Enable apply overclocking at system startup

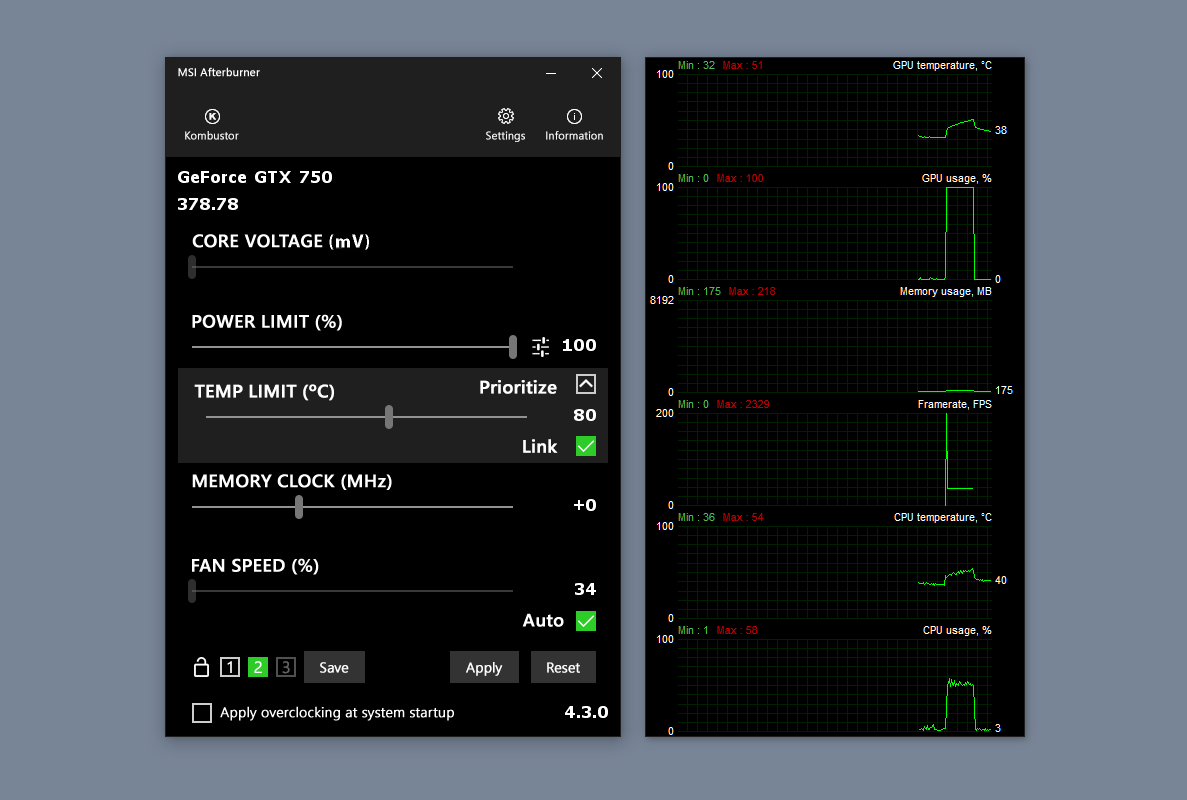coord(202,712)
